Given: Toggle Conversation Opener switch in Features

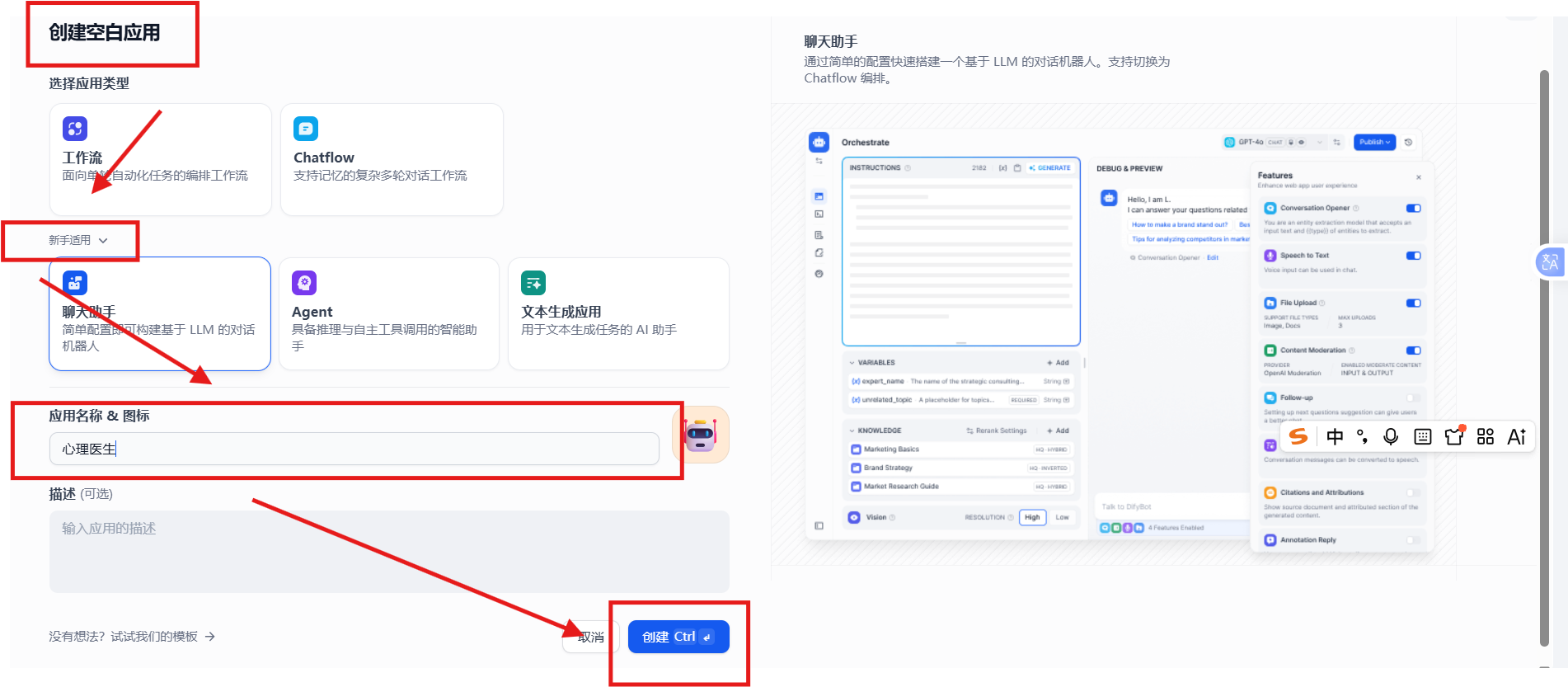Looking at the screenshot, I should [x=1414, y=208].
